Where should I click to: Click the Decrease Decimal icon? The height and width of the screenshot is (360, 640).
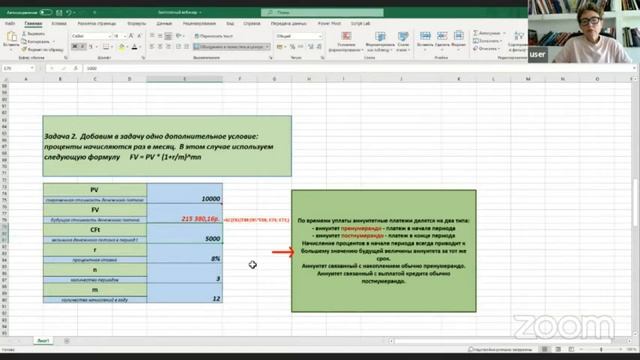[x=319, y=47]
